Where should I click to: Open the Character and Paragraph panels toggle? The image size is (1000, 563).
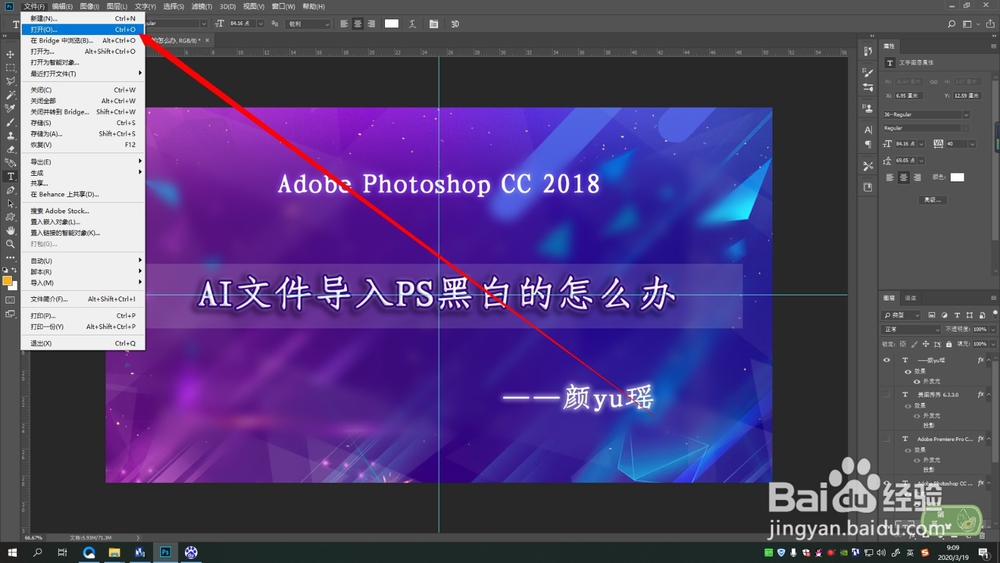pyautogui.click(x=434, y=24)
